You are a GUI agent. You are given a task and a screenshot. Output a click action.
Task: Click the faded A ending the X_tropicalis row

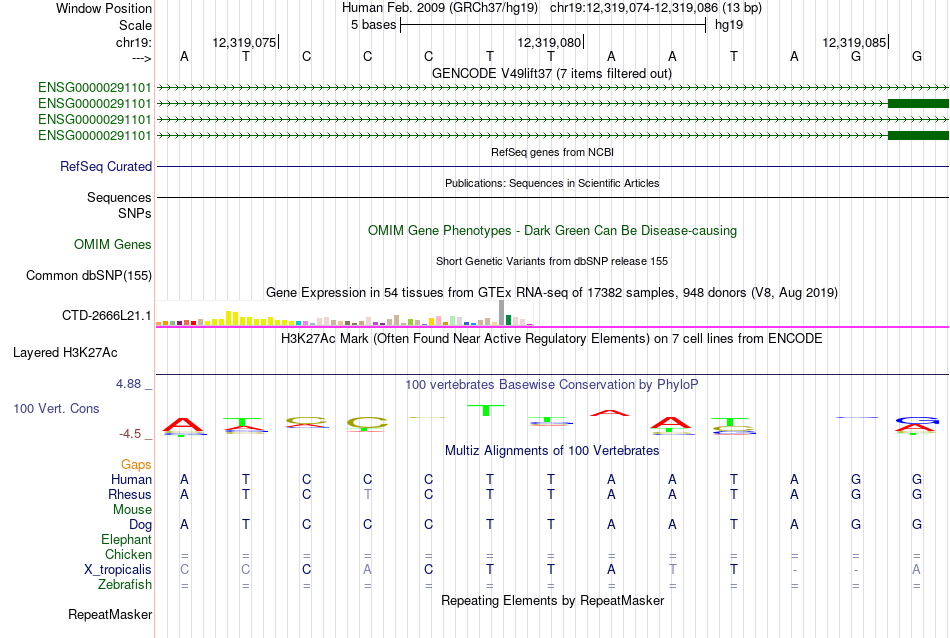point(916,570)
